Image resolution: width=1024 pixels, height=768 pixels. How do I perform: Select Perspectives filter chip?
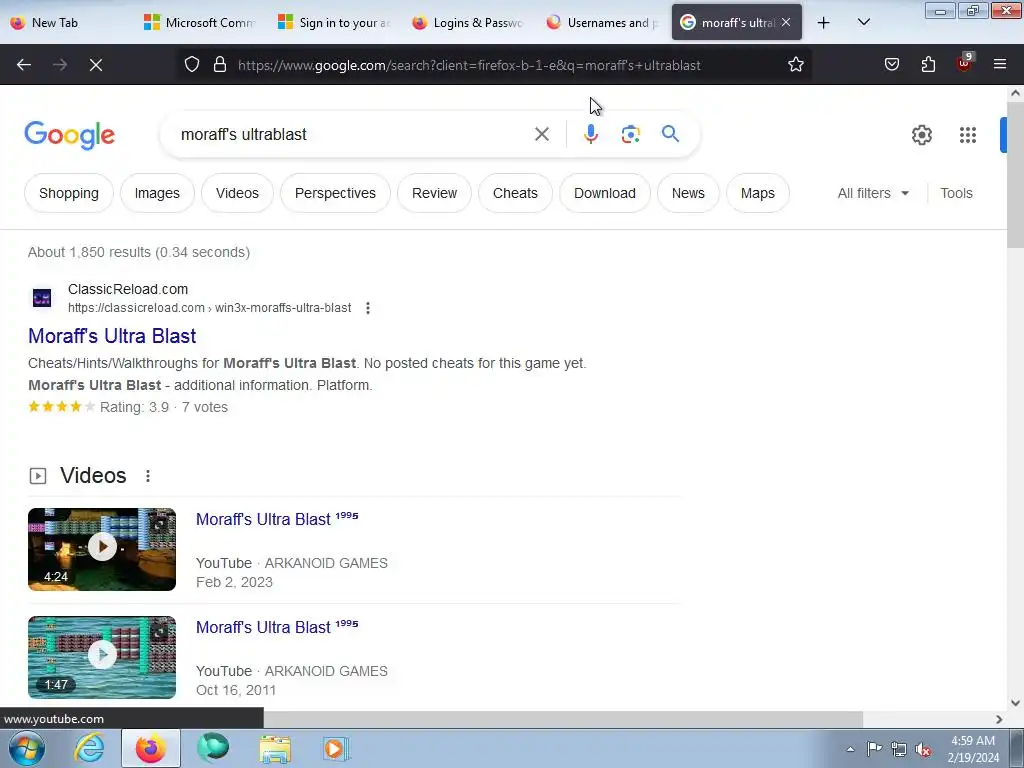pos(335,193)
